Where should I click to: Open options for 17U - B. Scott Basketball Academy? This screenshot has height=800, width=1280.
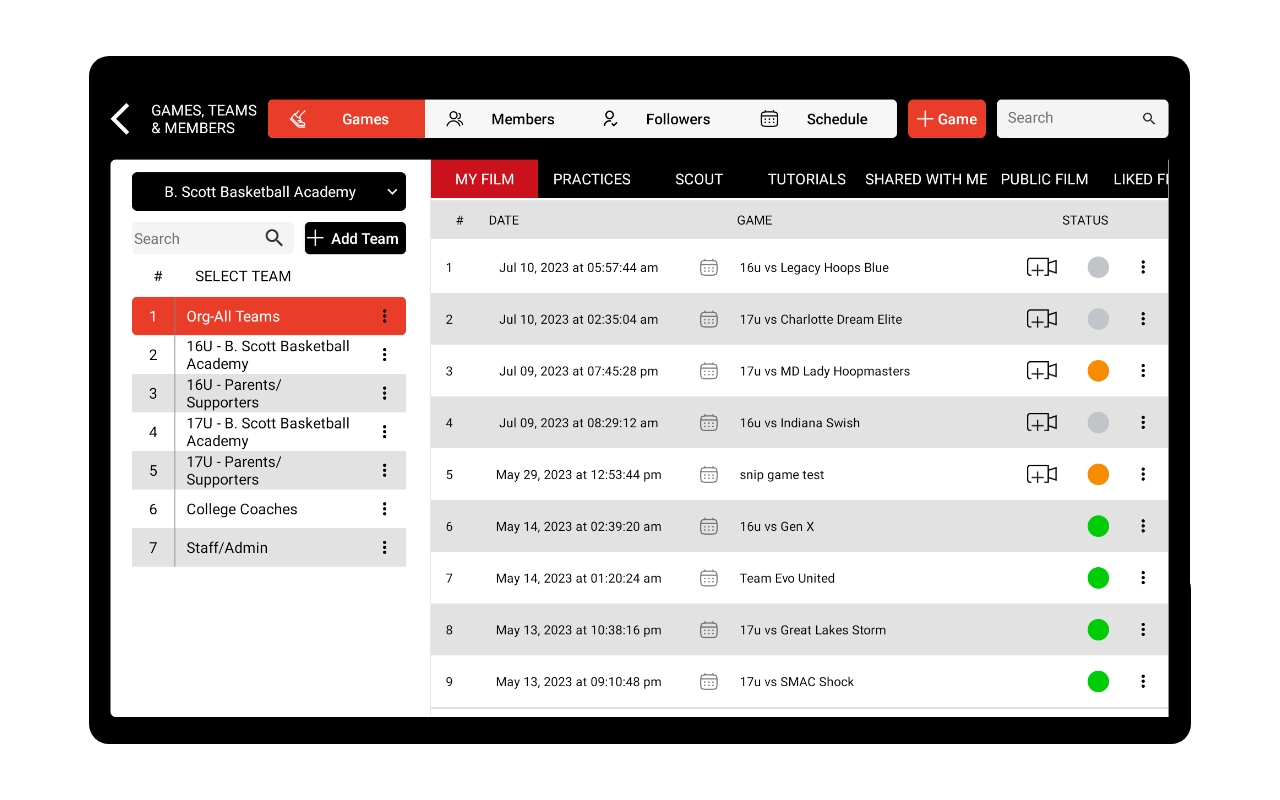pos(384,432)
